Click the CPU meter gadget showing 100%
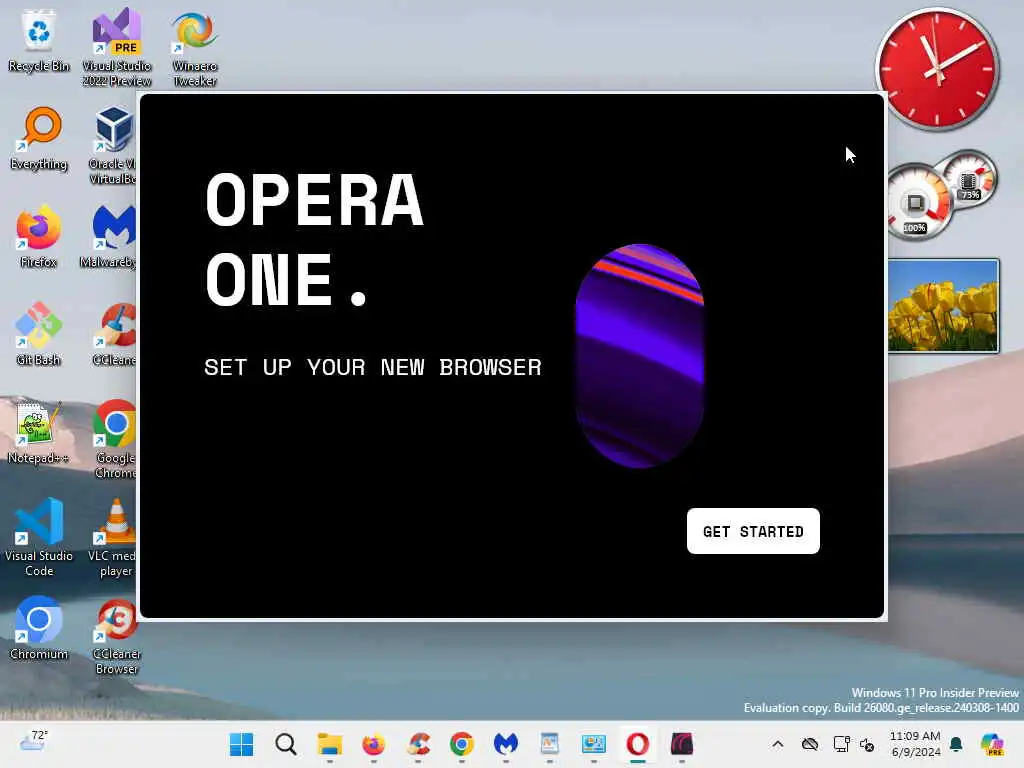 tap(916, 202)
